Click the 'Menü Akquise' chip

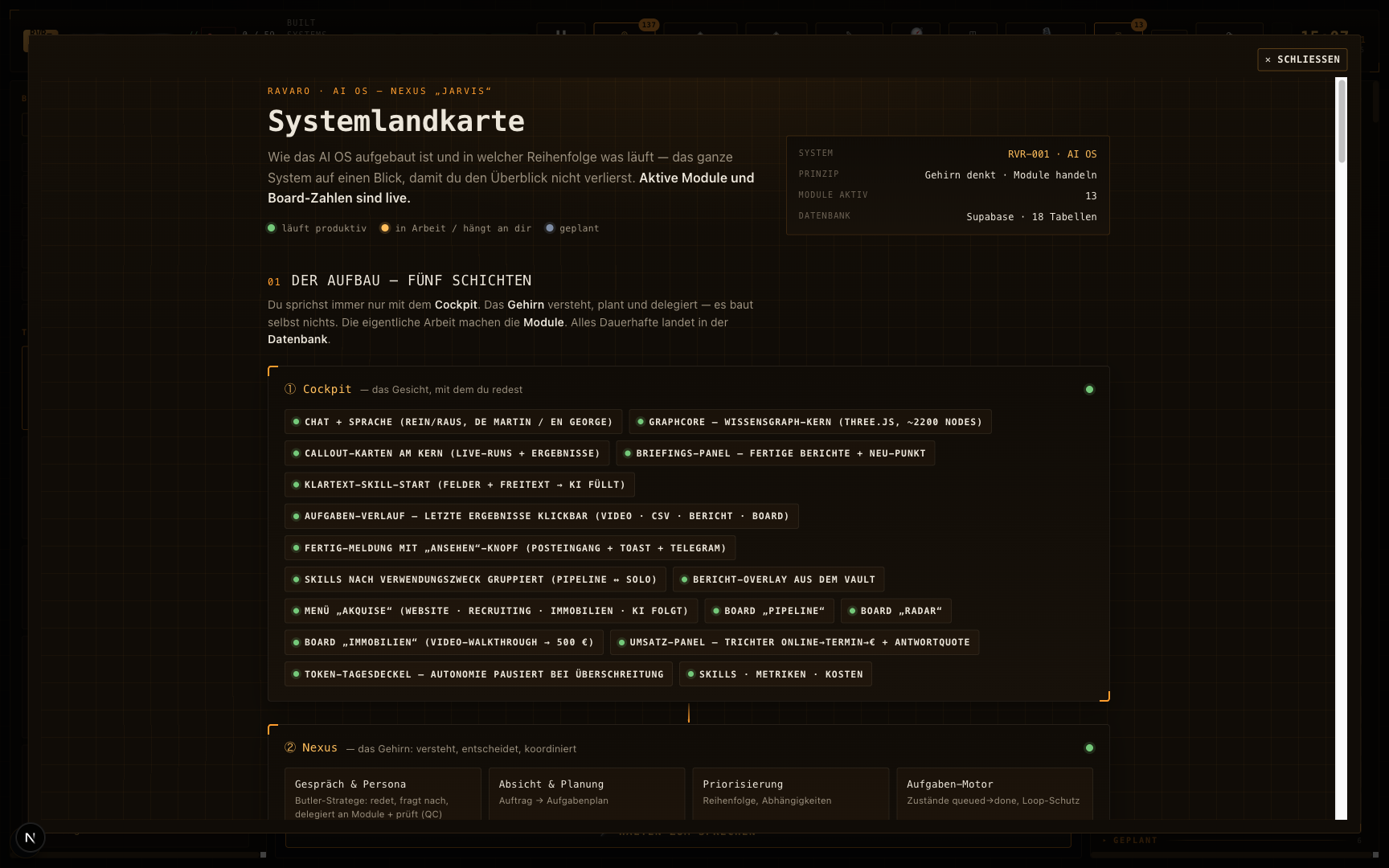491,611
